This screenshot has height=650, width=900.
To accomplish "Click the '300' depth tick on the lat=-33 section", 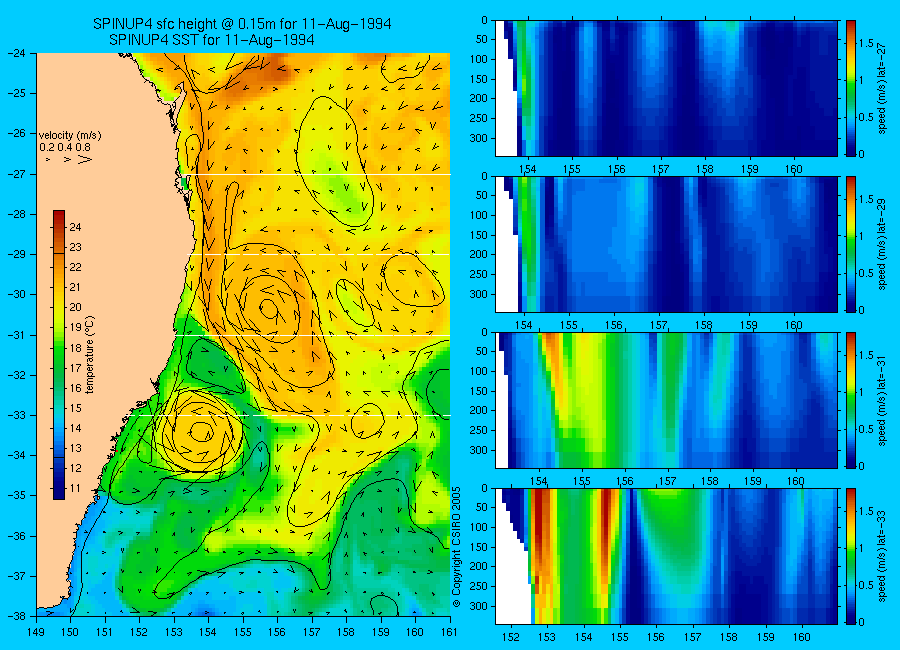I will click(479, 606).
